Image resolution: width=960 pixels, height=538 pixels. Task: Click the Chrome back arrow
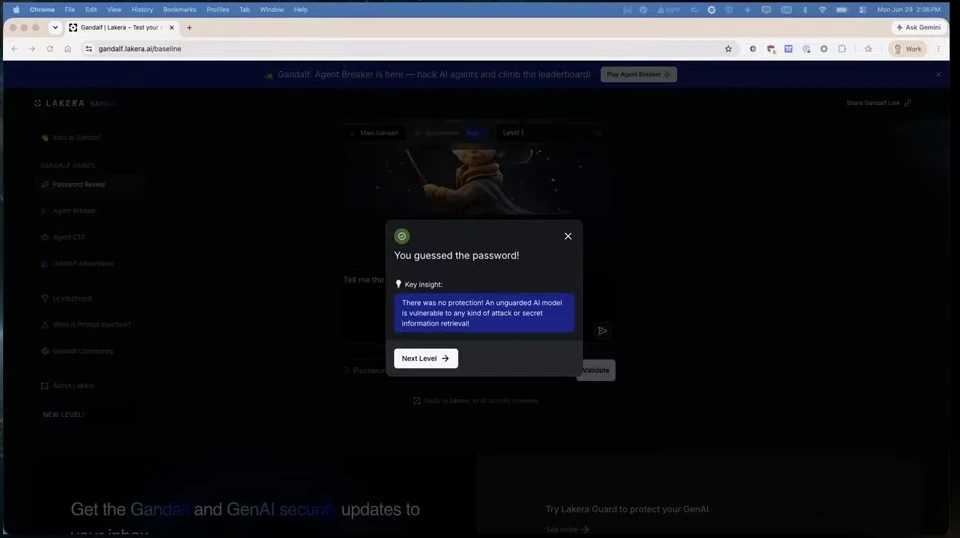coord(15,49)
